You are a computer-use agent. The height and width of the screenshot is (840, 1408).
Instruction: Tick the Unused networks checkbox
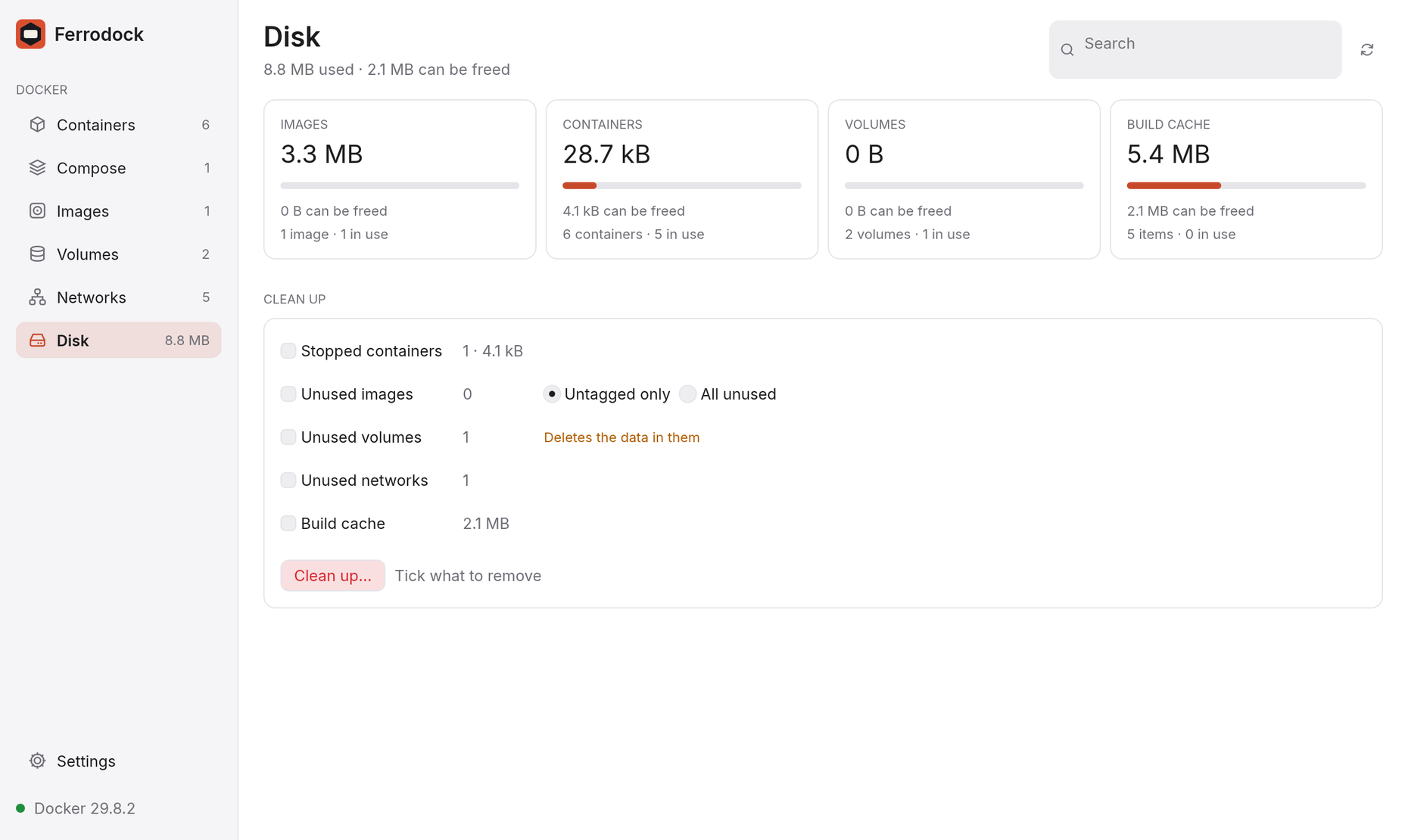288,480
